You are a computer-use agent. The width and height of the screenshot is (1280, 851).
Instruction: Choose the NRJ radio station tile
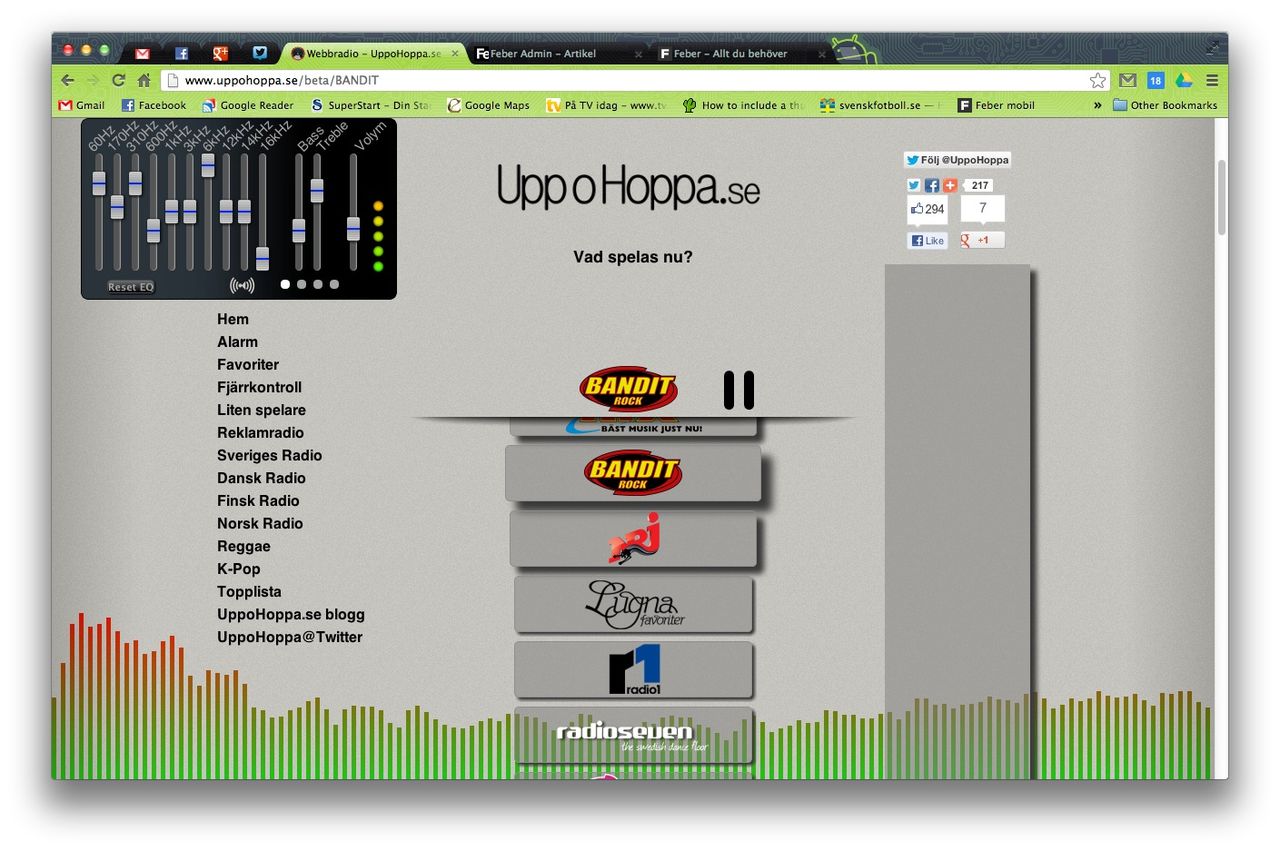[x=633, y=539]
